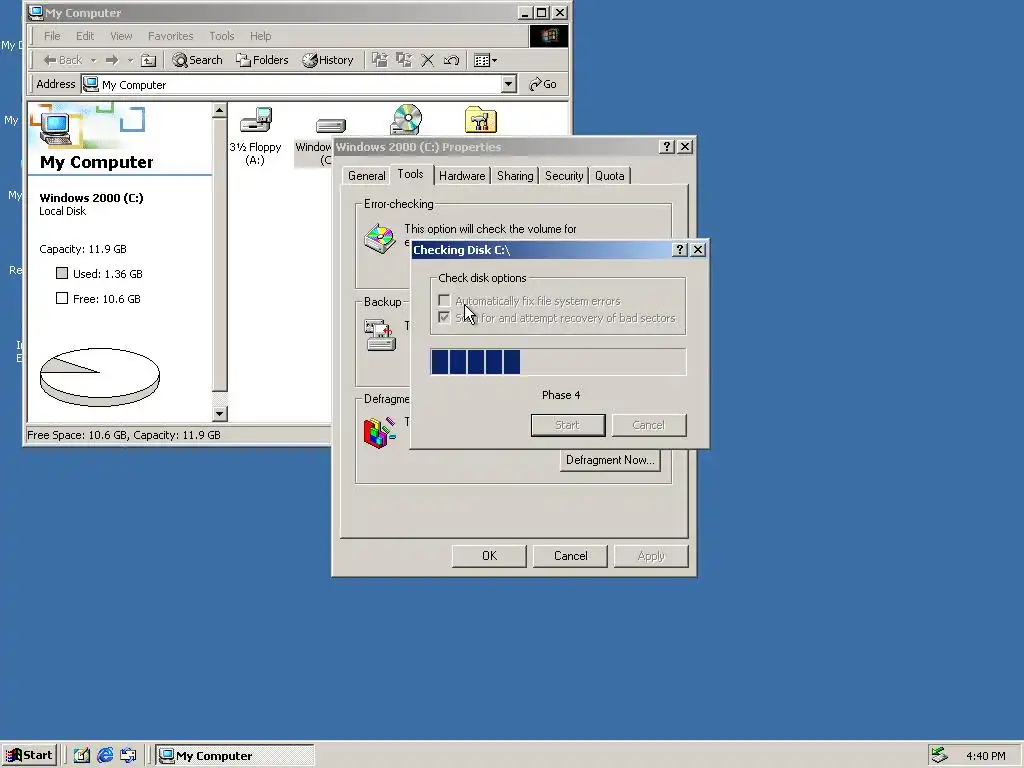This screenshot has height=768, width=1024.
Task: Click the Undo toolbar icon
Action: tap(451, 60)
